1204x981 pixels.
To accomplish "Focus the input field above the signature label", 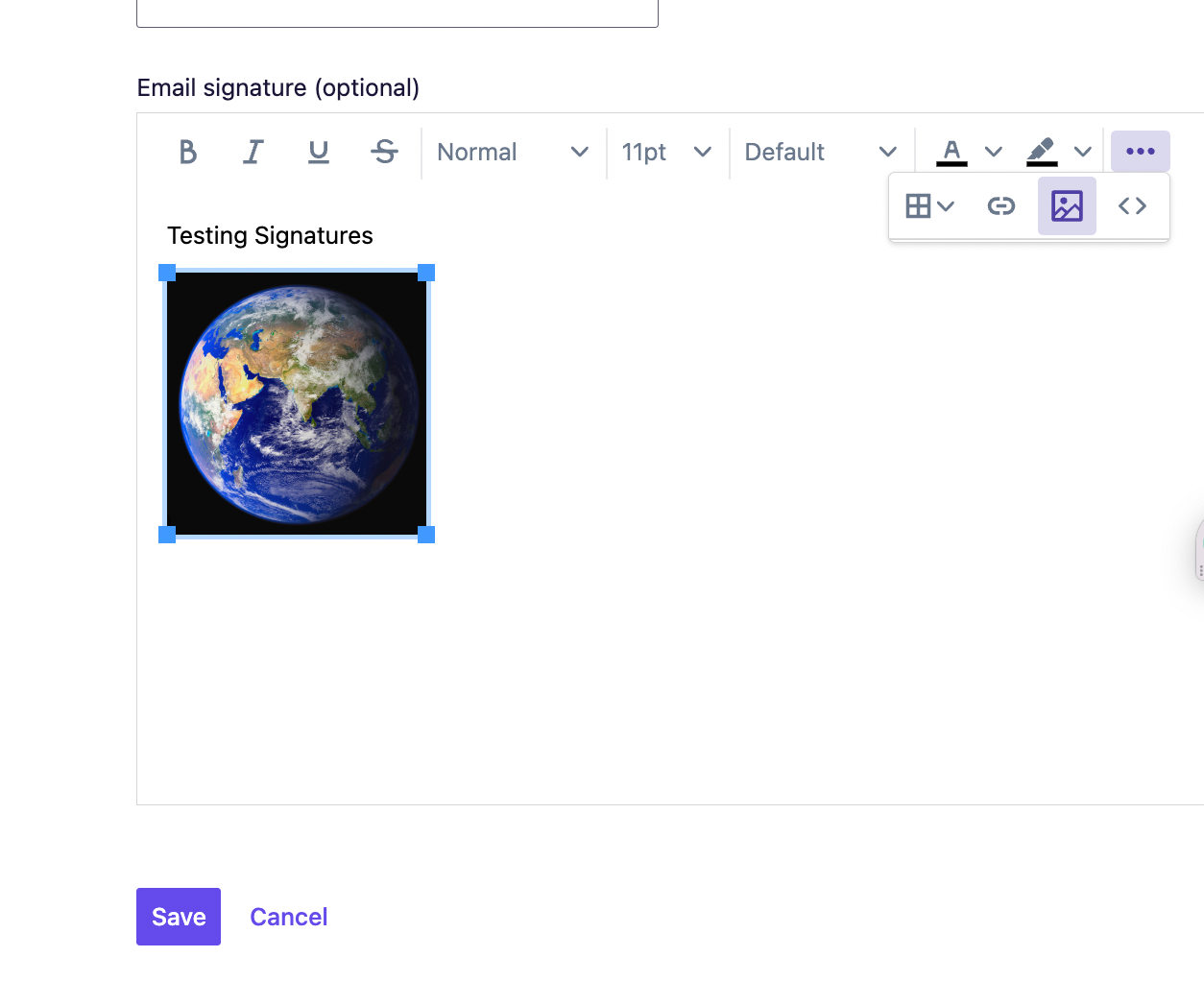I will (397, 13).
